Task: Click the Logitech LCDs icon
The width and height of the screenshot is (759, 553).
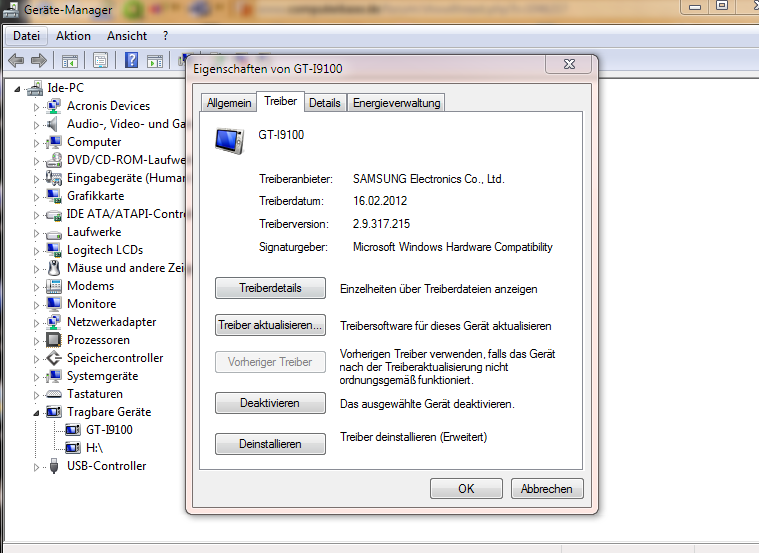Action: click(54, 250)
